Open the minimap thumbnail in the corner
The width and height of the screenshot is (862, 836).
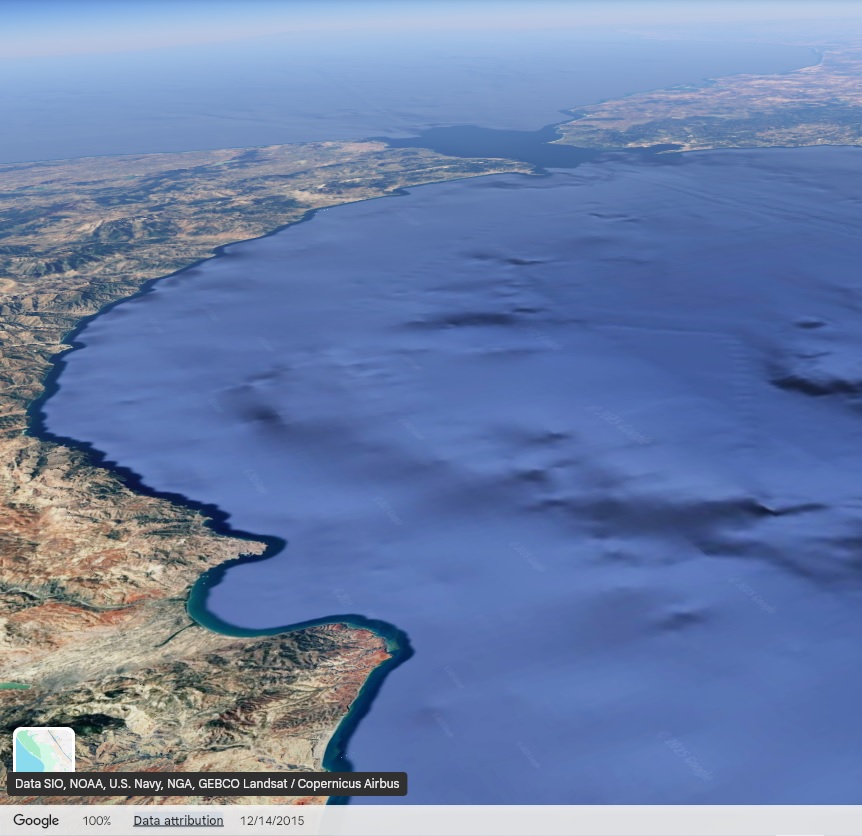click(44, 748)
